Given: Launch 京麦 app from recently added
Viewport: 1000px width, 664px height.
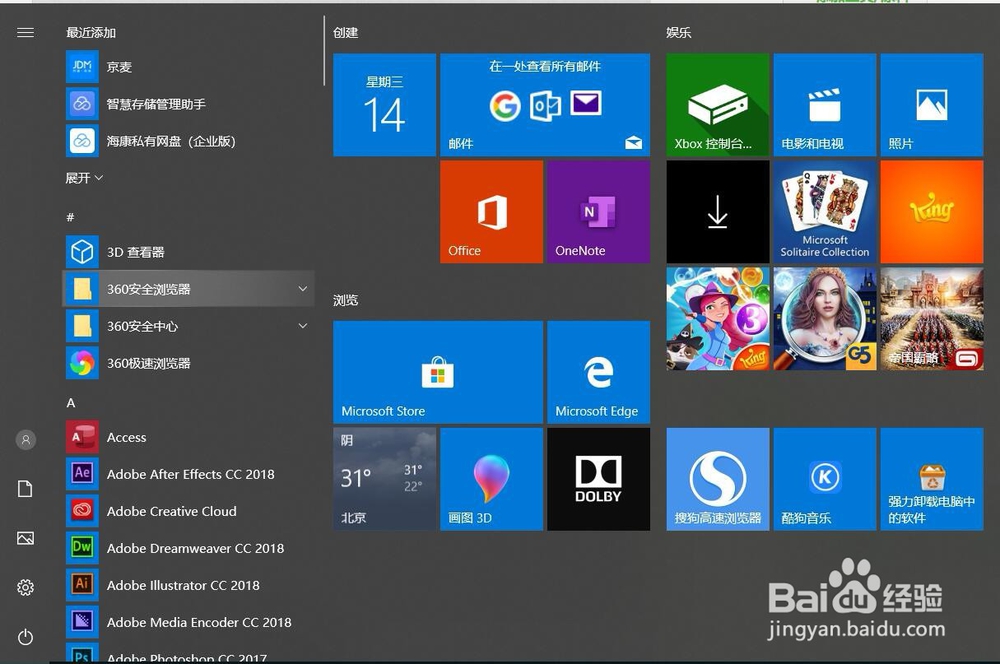Looking at the screenshot, I should (x=190, y=67).
